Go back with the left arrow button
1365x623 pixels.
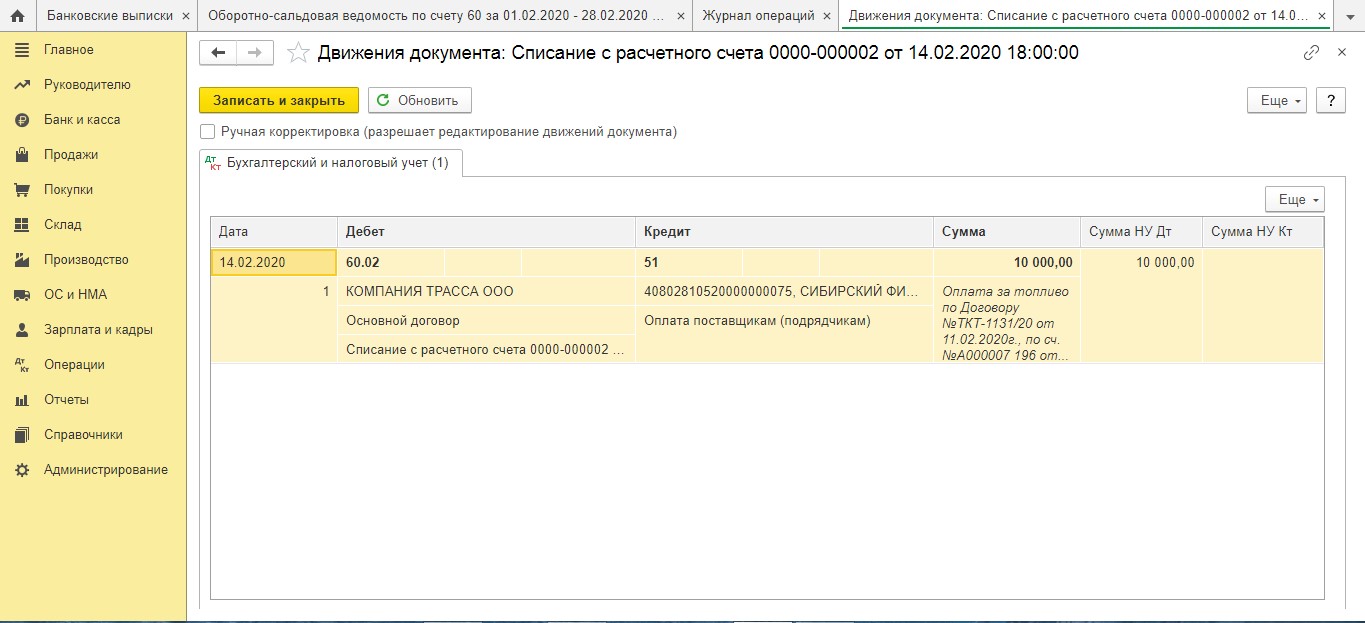pos(218,53)
